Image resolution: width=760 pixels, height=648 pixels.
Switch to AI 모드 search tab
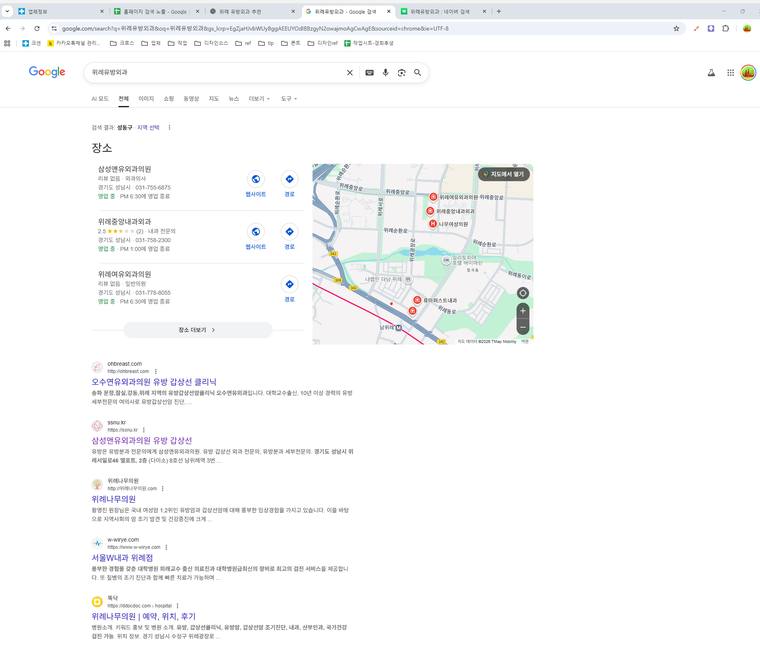pos(100,98)
